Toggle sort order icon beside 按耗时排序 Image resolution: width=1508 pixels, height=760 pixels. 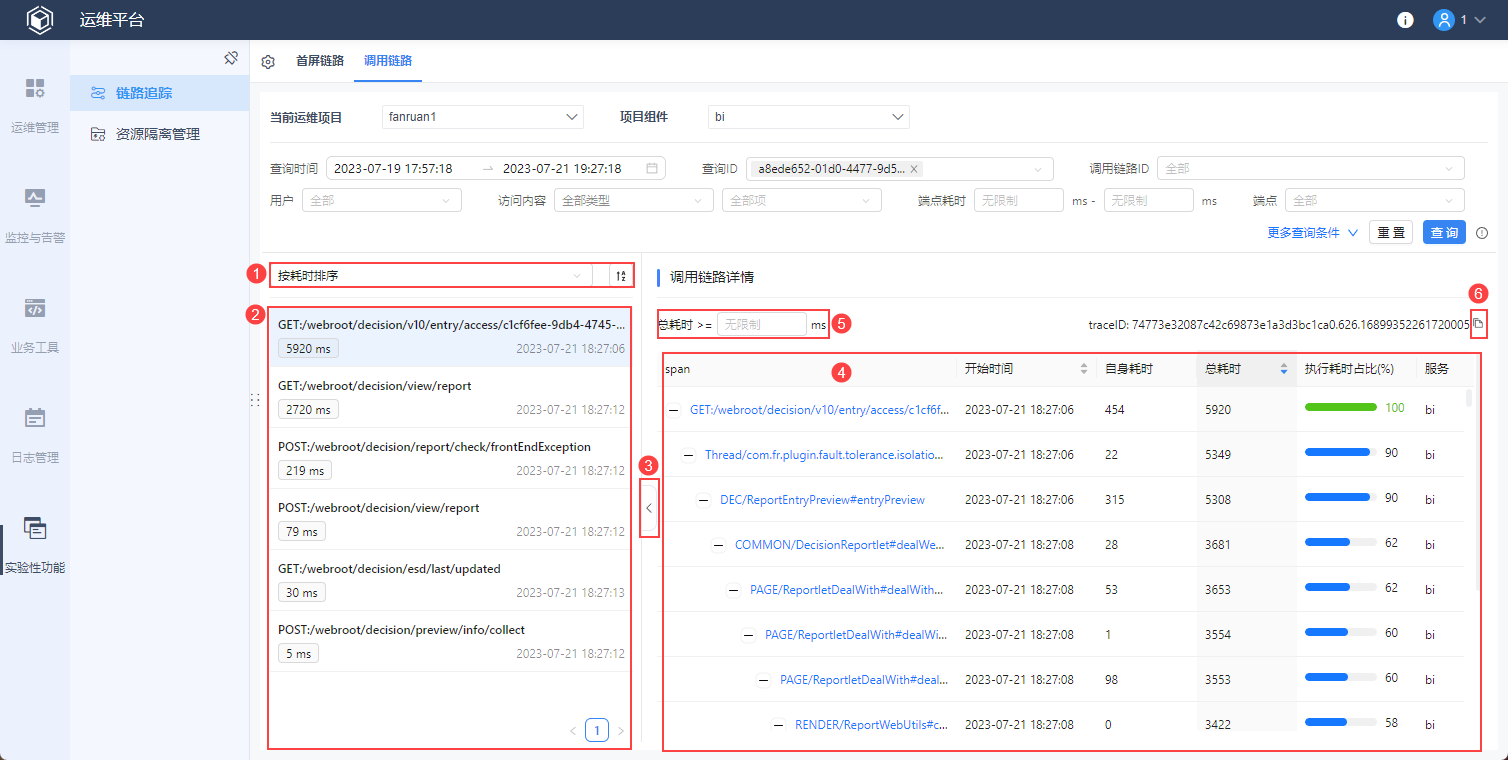621,276
